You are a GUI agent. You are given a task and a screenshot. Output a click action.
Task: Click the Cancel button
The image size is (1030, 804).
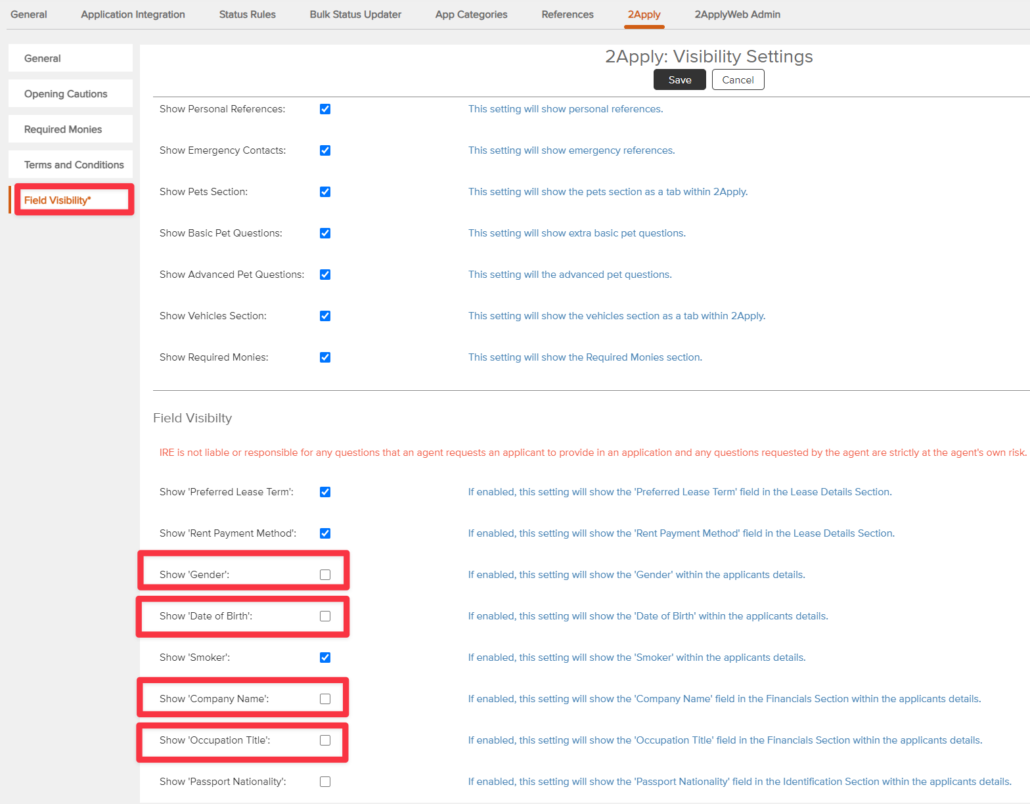click(x=738, y=80)
